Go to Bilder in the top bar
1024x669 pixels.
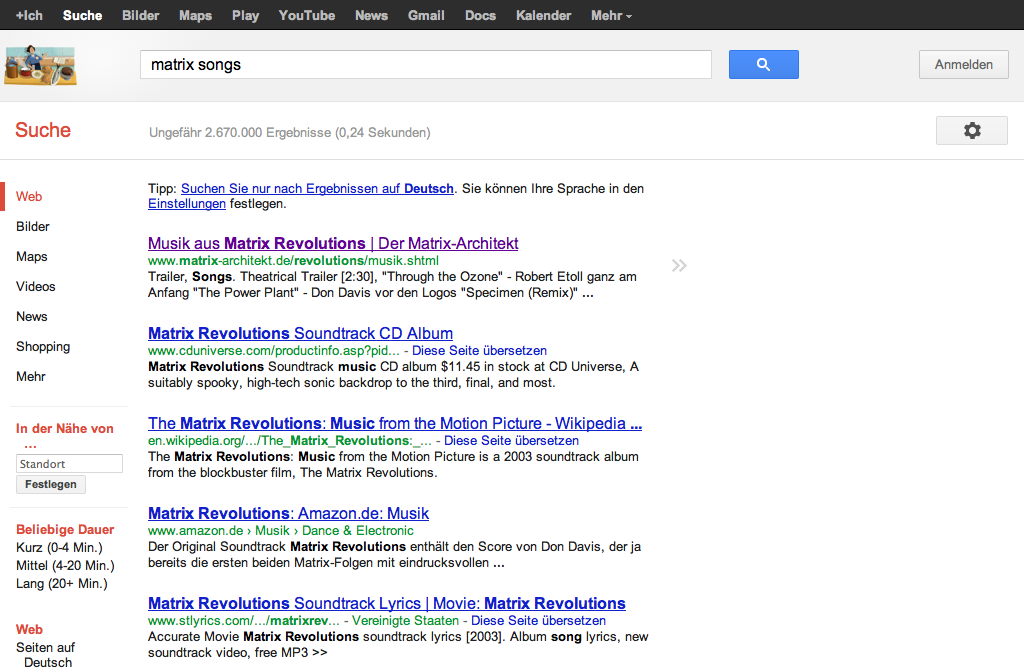tap(140, 15)
